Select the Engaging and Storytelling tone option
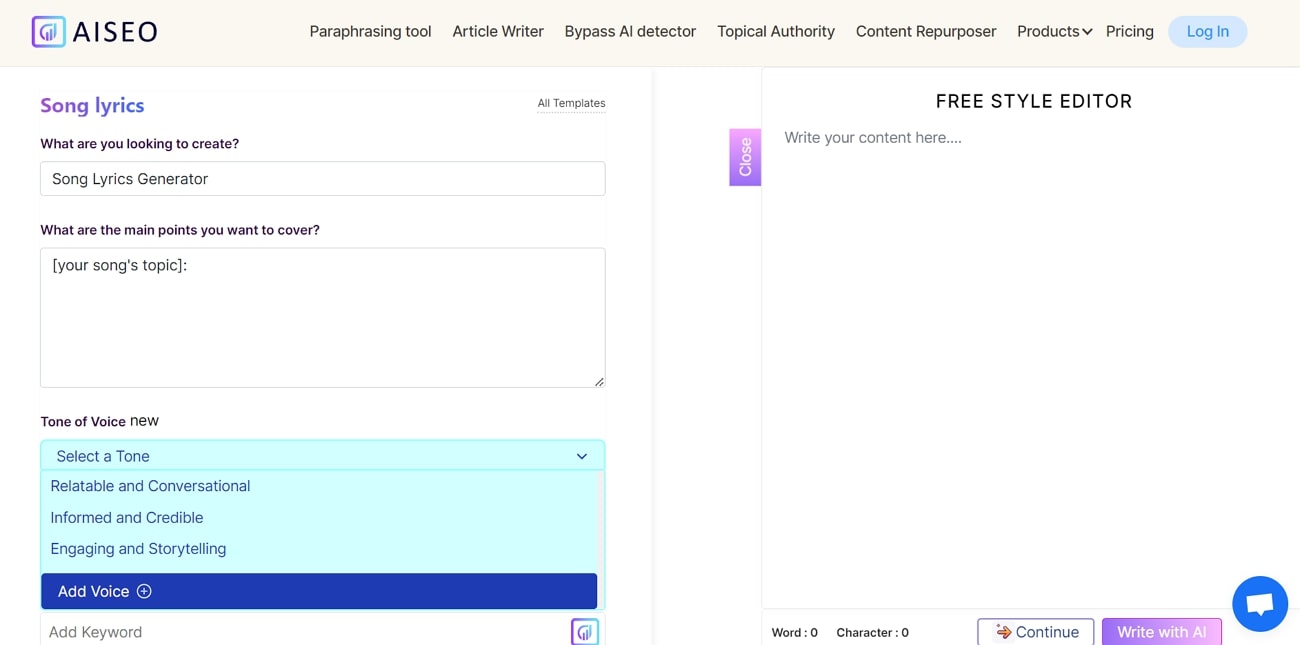This screenshot has height=645, width=1300. pos(138,548)
